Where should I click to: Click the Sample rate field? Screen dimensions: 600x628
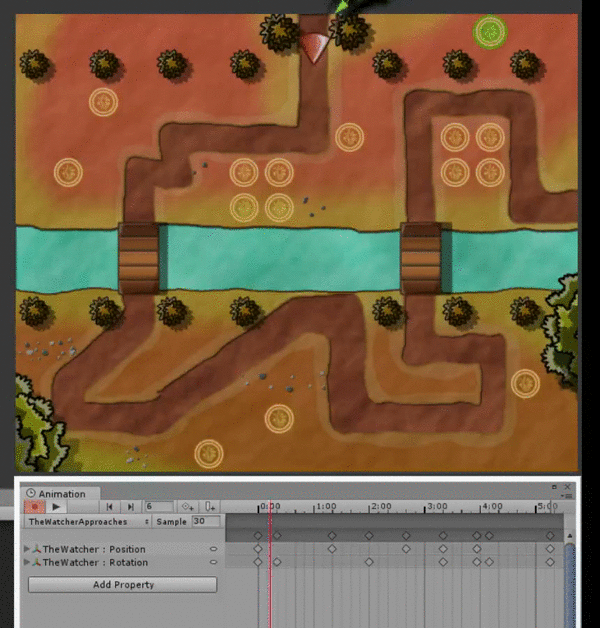click(206, 522)
